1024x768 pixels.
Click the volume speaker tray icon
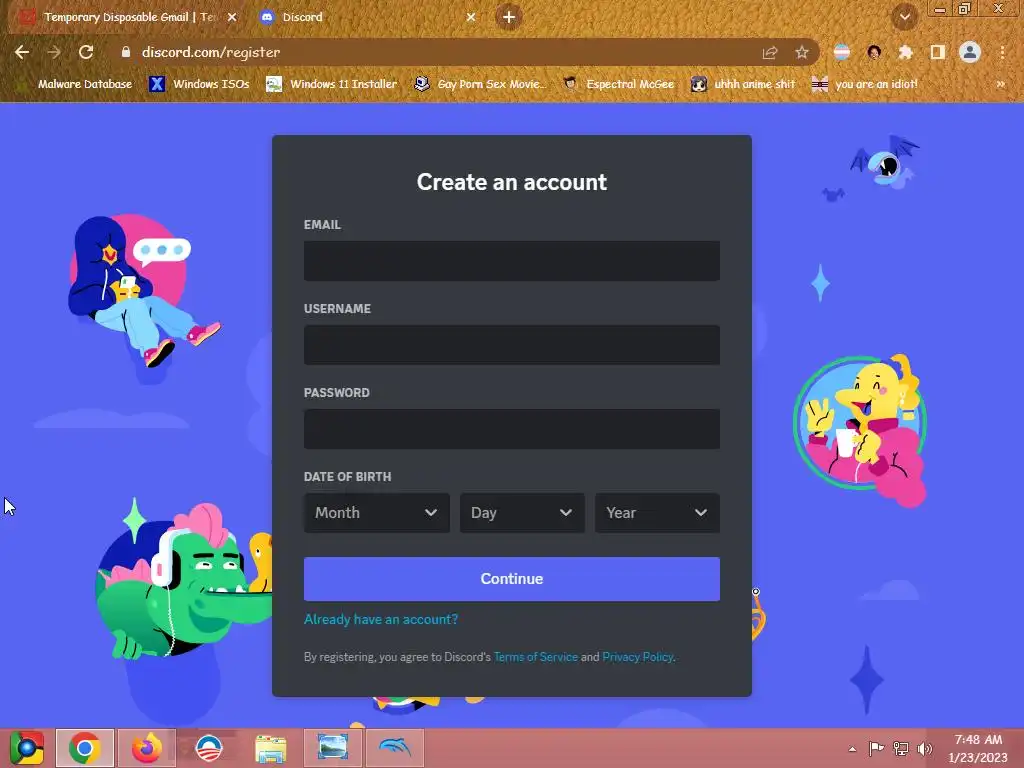click(925, 748)
